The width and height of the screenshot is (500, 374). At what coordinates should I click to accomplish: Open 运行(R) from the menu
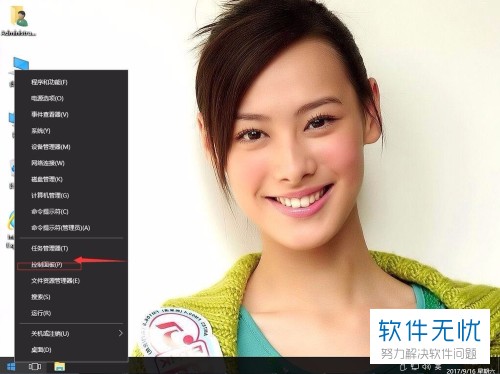pyautogui.click(x=71, y=313)
